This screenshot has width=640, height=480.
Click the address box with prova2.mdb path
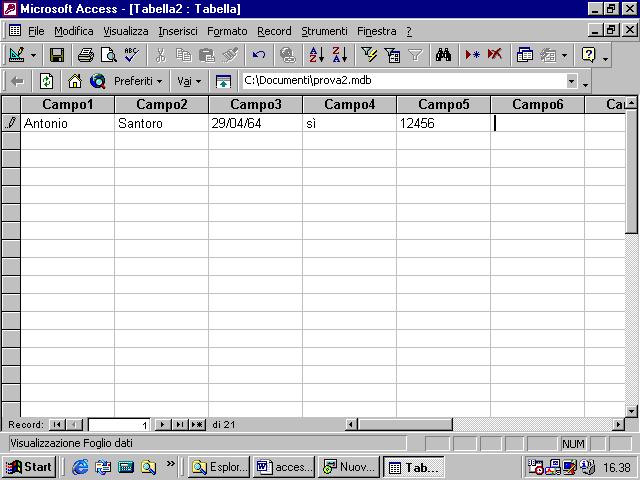point(404,80)
